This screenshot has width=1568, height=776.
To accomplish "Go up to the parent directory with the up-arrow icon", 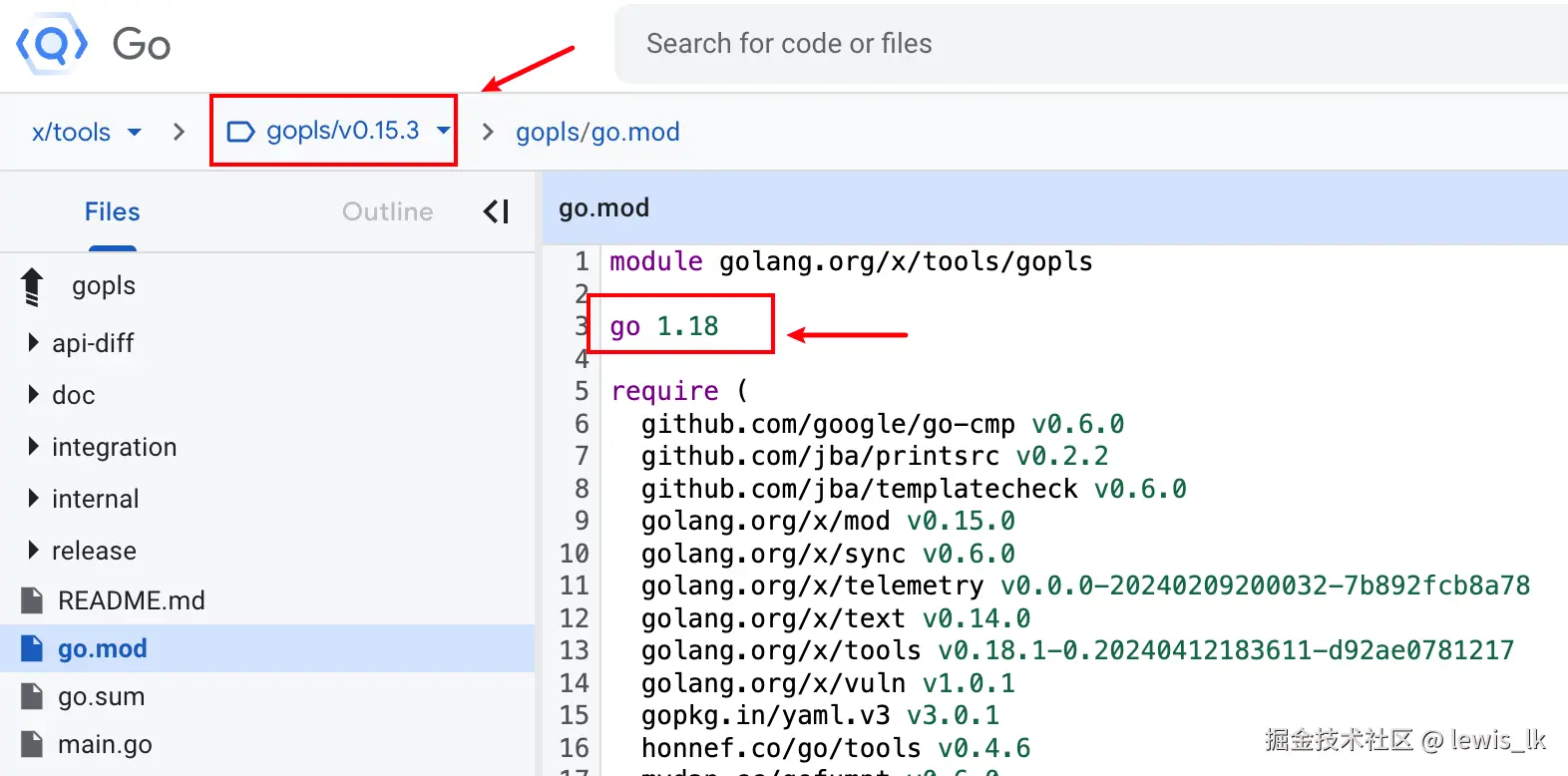I will pyautogui.click(x=32, y=286).
